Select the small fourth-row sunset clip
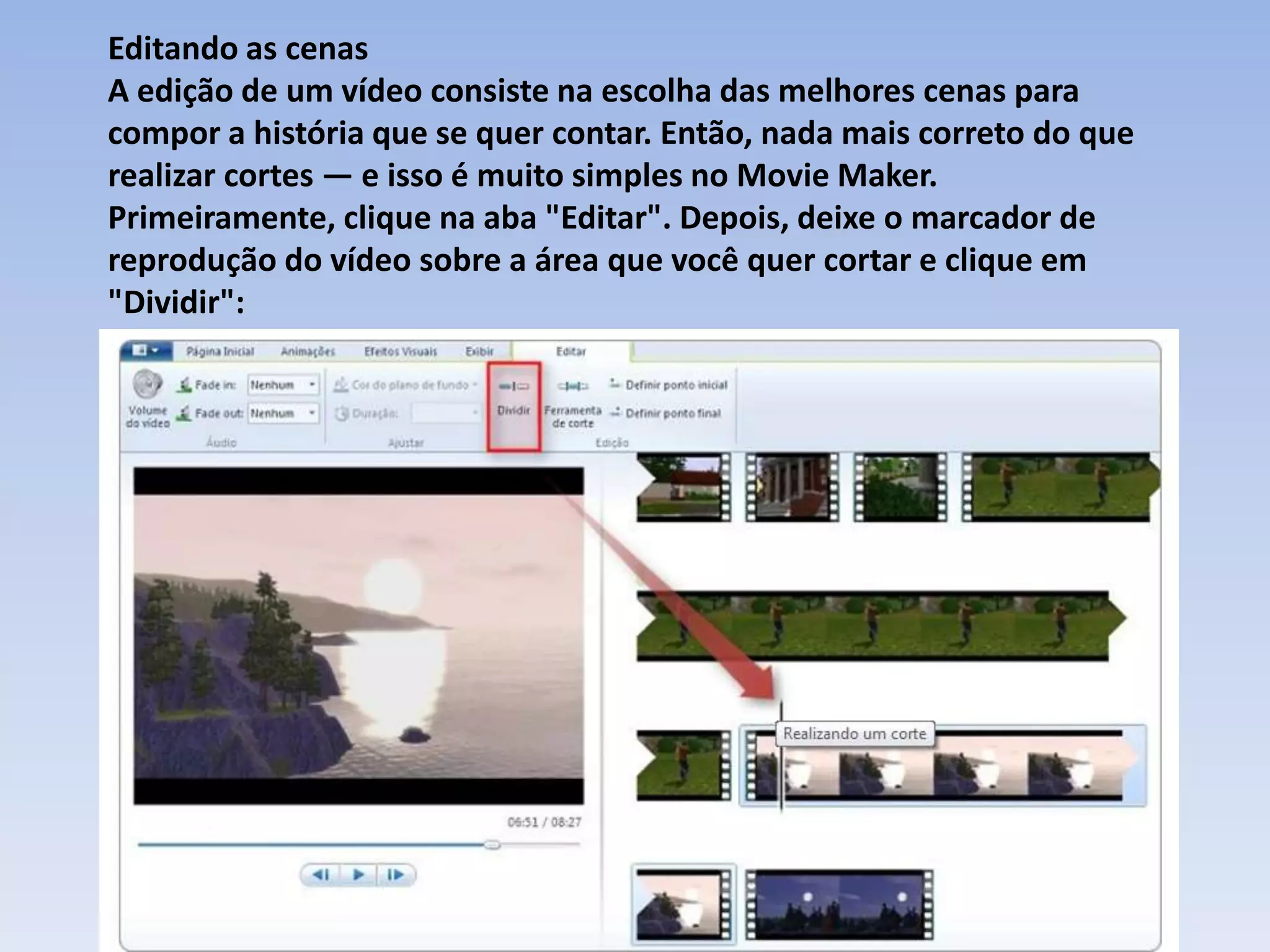Viewport: 1270px width, 952px height. tap(684, 905)
